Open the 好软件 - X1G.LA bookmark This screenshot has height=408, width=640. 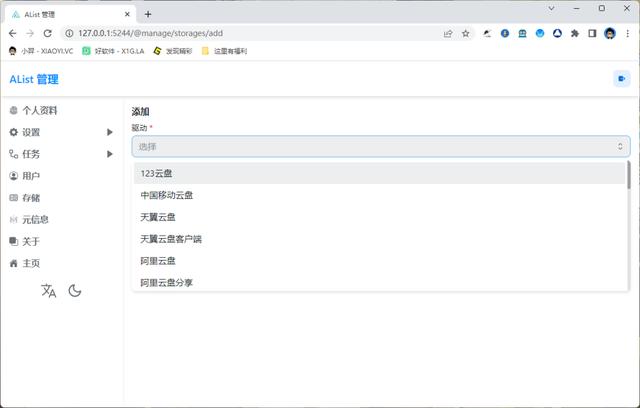click(113, 51)
